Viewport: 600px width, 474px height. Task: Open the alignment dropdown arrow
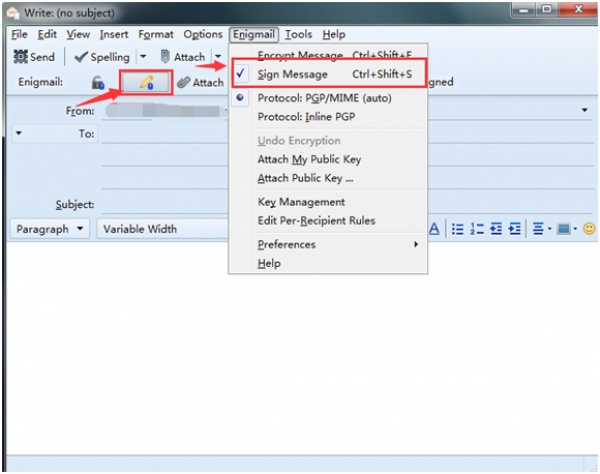click(549, 229)
